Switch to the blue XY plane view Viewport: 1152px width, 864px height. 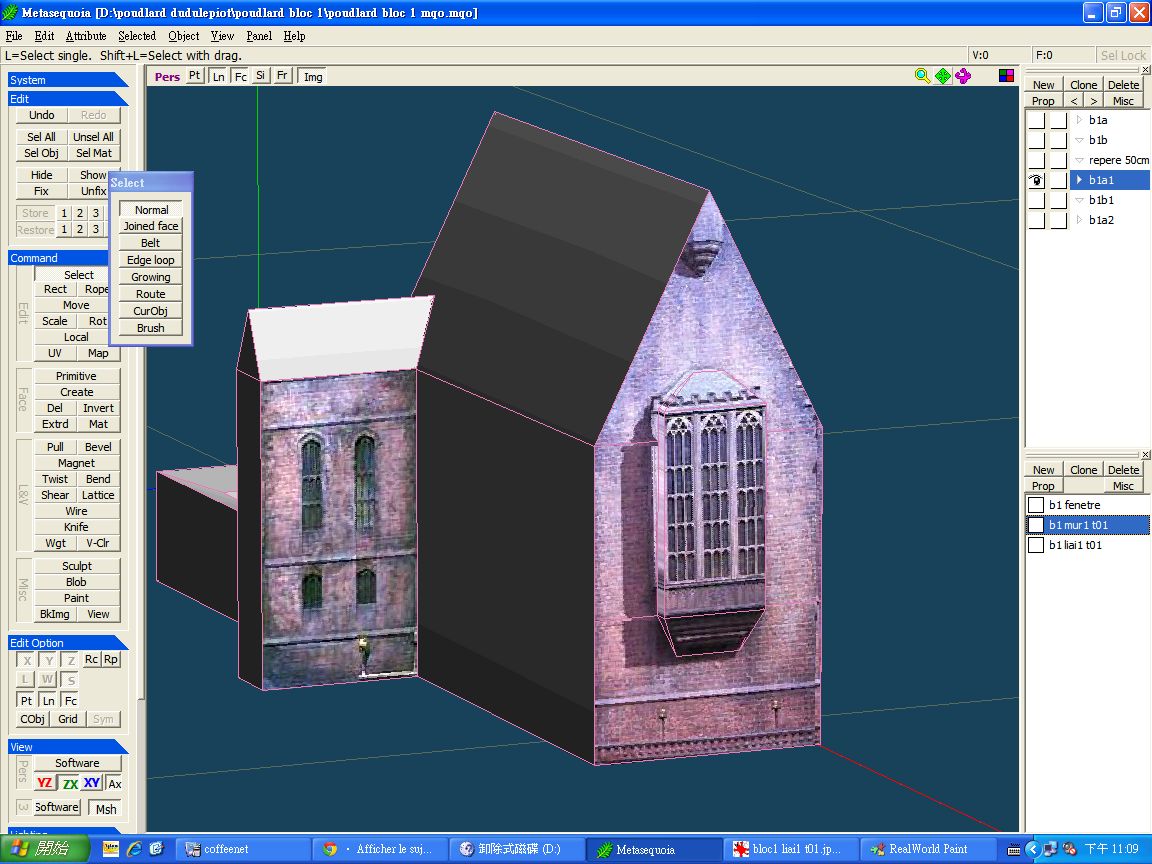pyautogui.click(x=92, y=783)
